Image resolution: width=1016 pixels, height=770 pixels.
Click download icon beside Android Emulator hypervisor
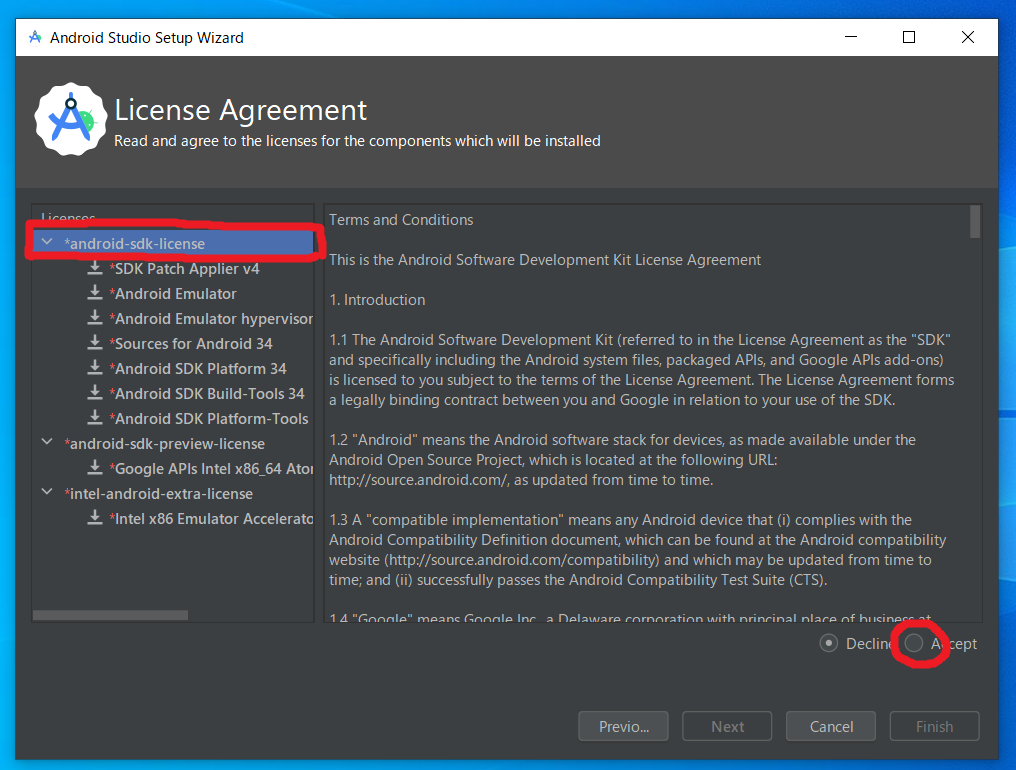[x=95, y=318]
